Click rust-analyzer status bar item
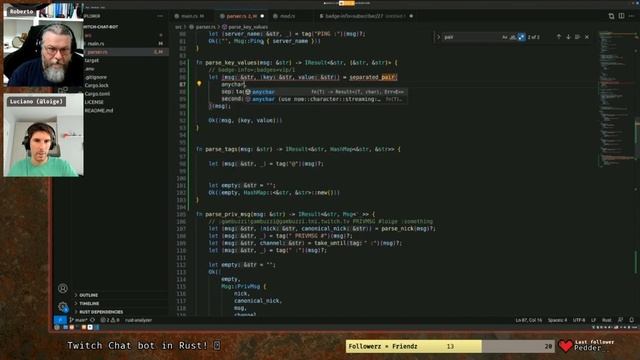The height and width of the screenshot is (360, 640). (x=139, y=320)
